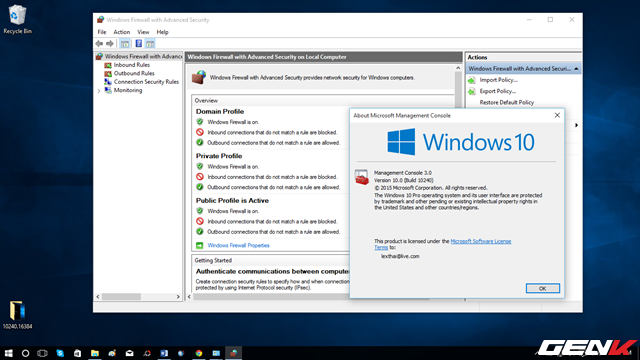This screenshot has width=640, height=360.
Task: Open Chrome from taskbar
Action: coord(199,353)
